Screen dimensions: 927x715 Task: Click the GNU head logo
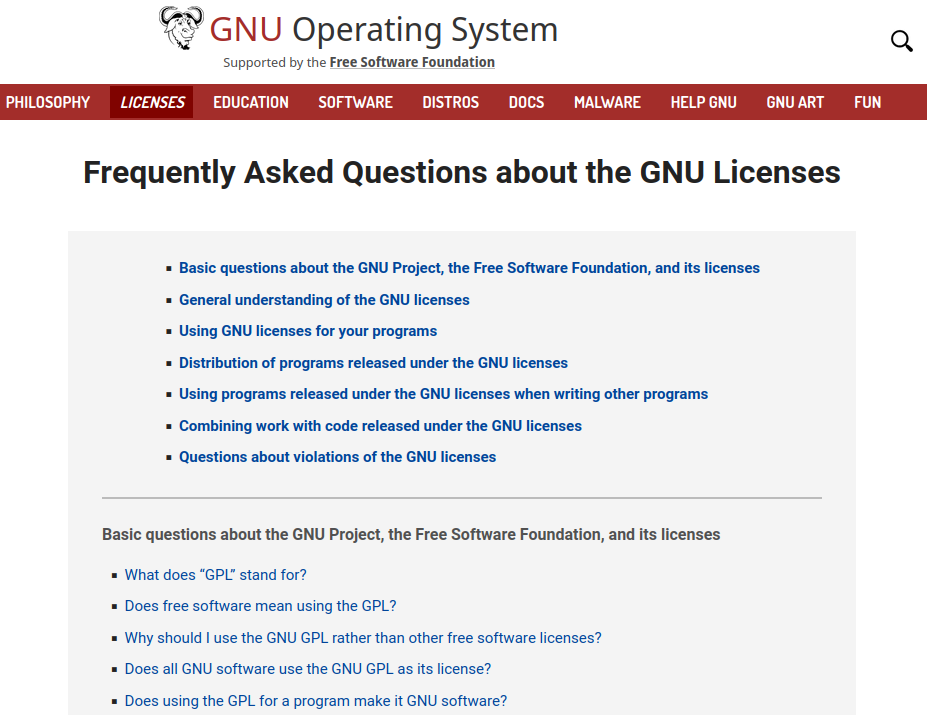pyautogui.click(x=182, y=28)
